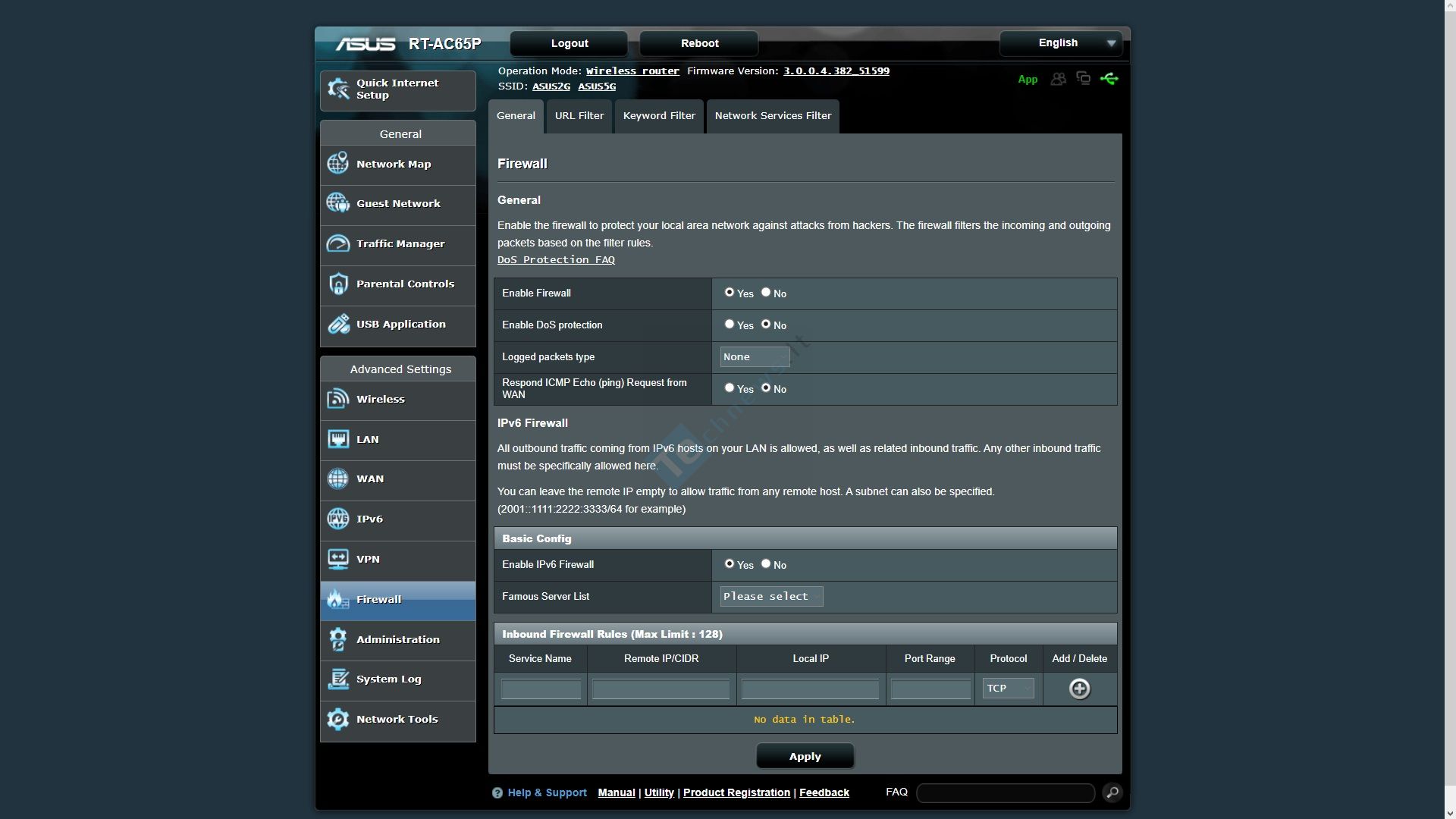Focus the Local IP input field
The height and width of the screenshot is (819, 1456).
[x=810, y=689]
